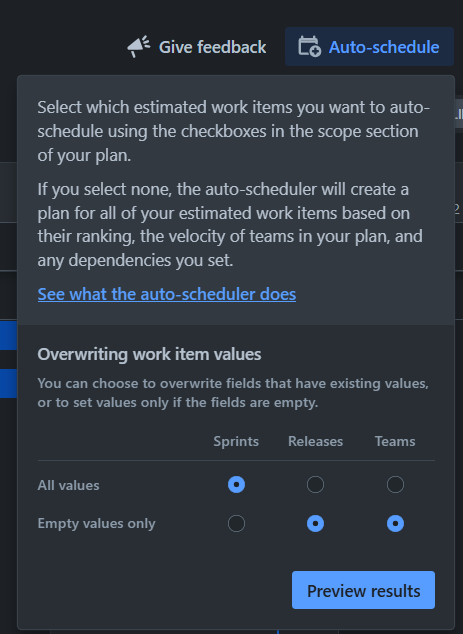463x634 pixels.
Task: Choose Empty values only for Releases
Action: (315, 524)
